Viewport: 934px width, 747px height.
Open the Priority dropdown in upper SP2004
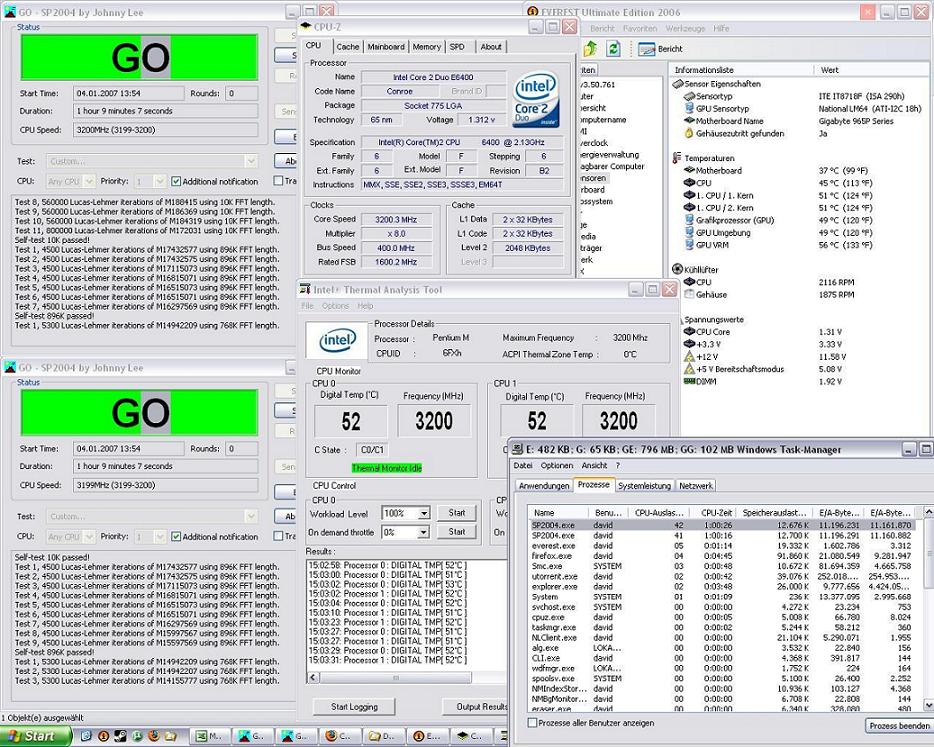coord(159,181)
